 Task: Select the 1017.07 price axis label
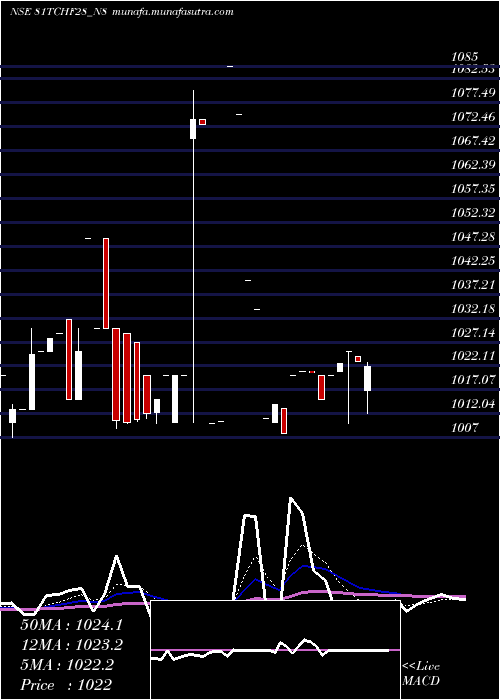click(473, 380)
